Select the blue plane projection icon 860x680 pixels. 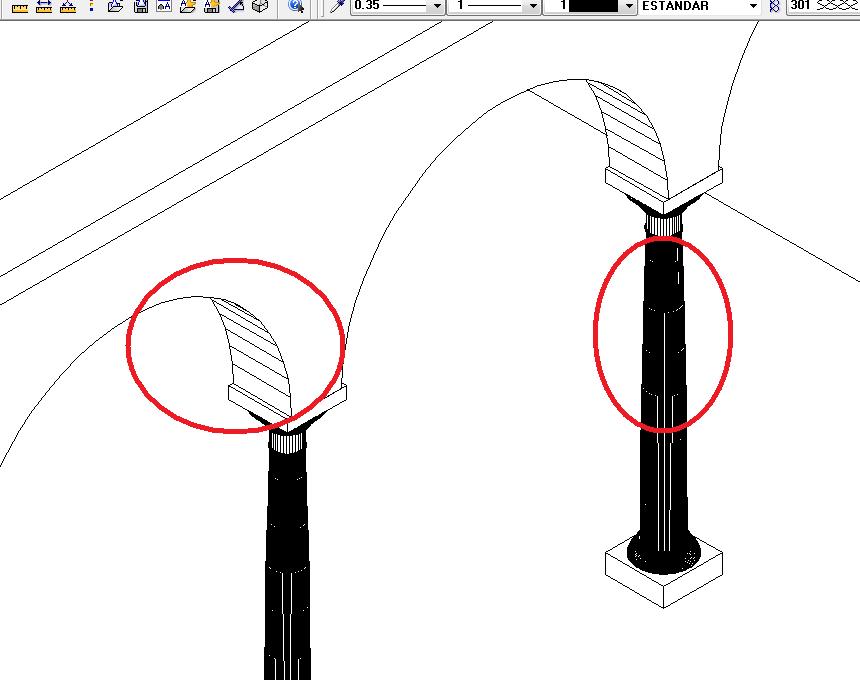click(x=236, y=6)
